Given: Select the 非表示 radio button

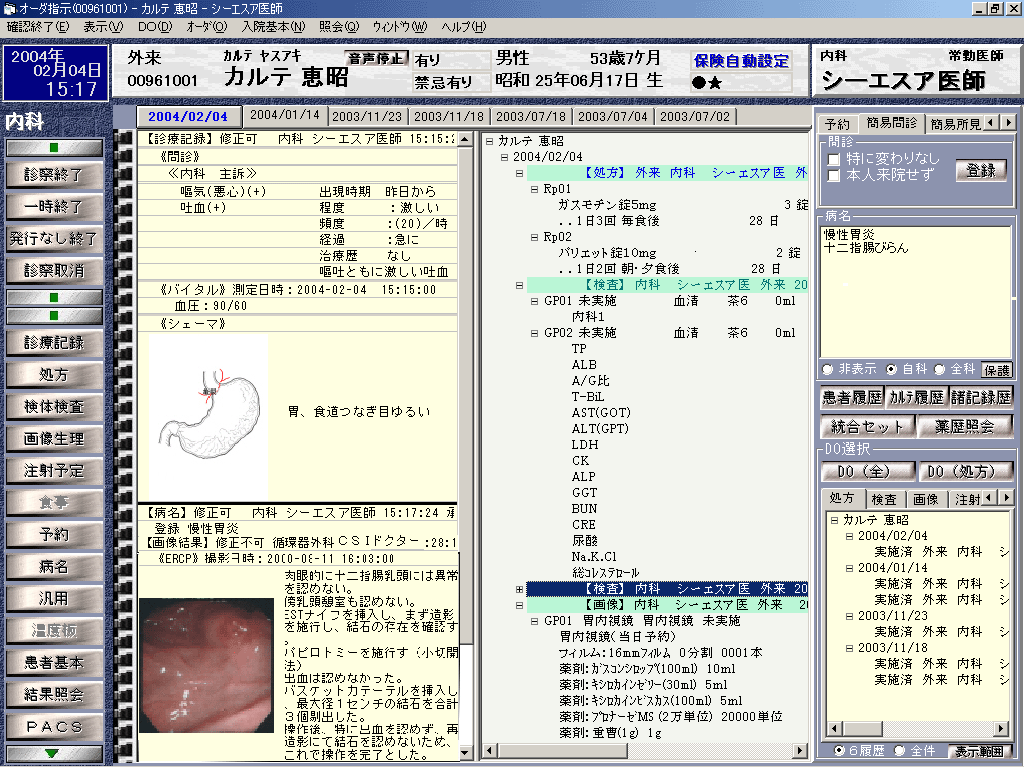Looking at the screenshot, I should point(827,369).
